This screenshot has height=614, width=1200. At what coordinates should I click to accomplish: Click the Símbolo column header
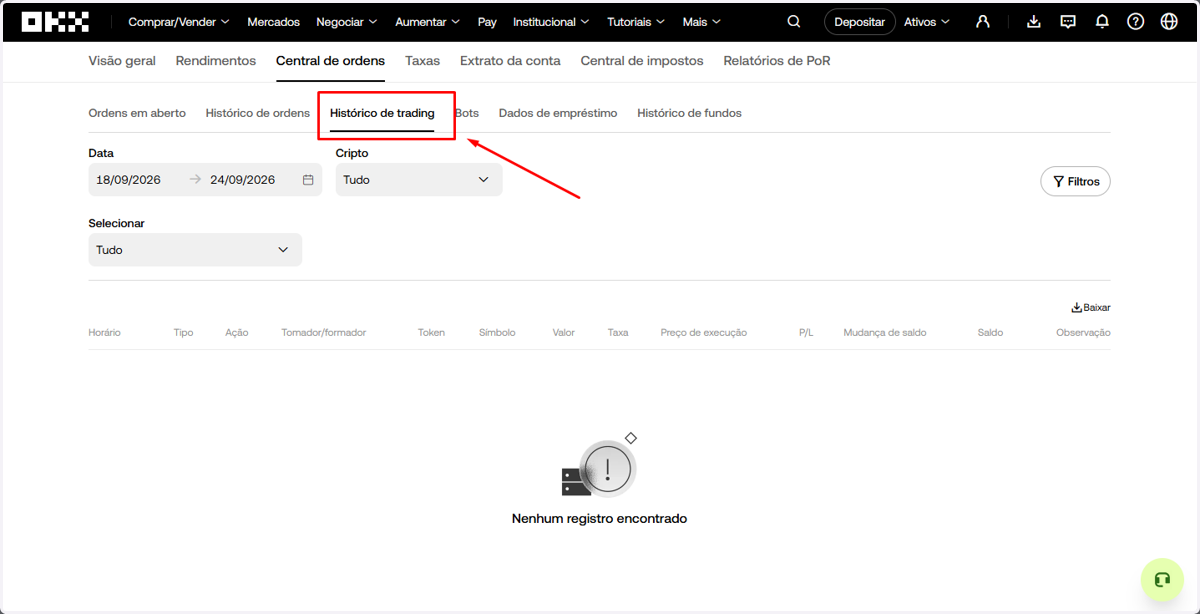click(497, 332)
